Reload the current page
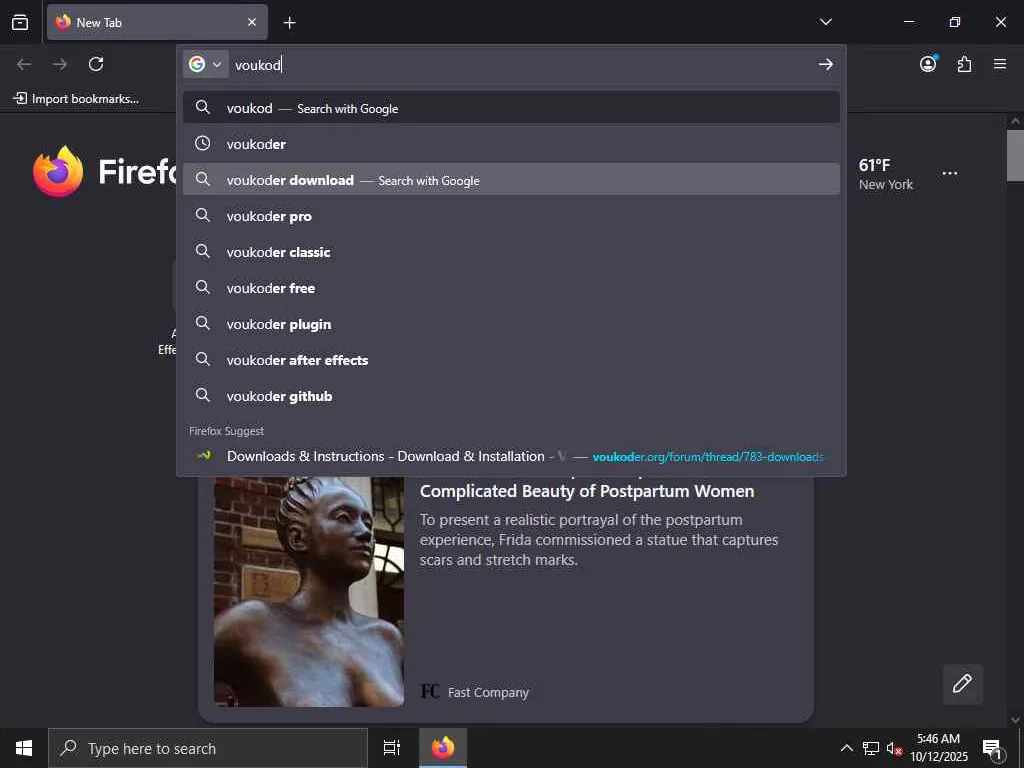Image resolution: width=1024 pixels, height=768 pixels. tap(96, 64)
